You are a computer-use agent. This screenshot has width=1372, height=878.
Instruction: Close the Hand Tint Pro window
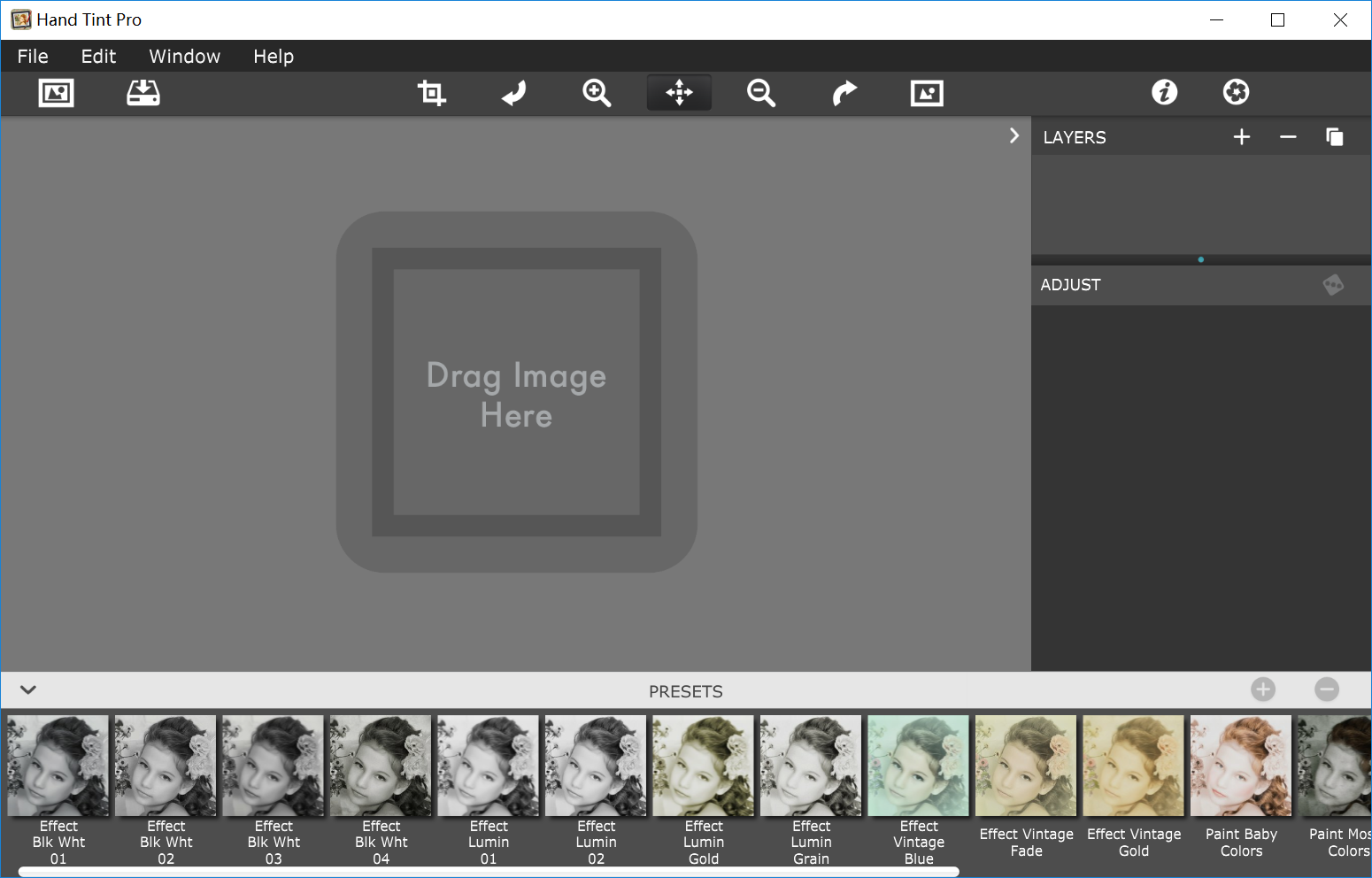pos(1340,19)
